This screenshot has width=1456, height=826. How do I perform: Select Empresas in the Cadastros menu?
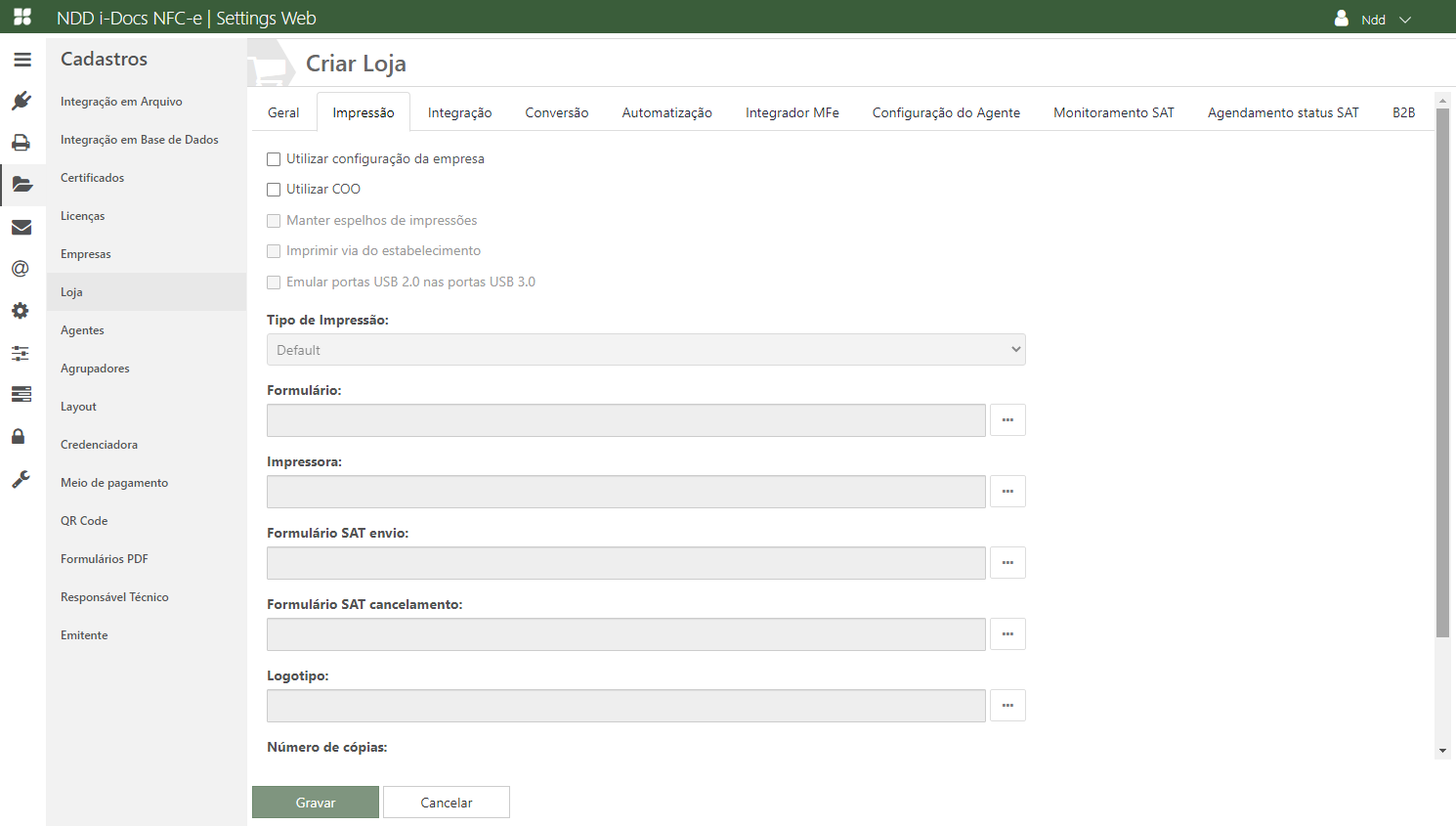click(86, 254)
